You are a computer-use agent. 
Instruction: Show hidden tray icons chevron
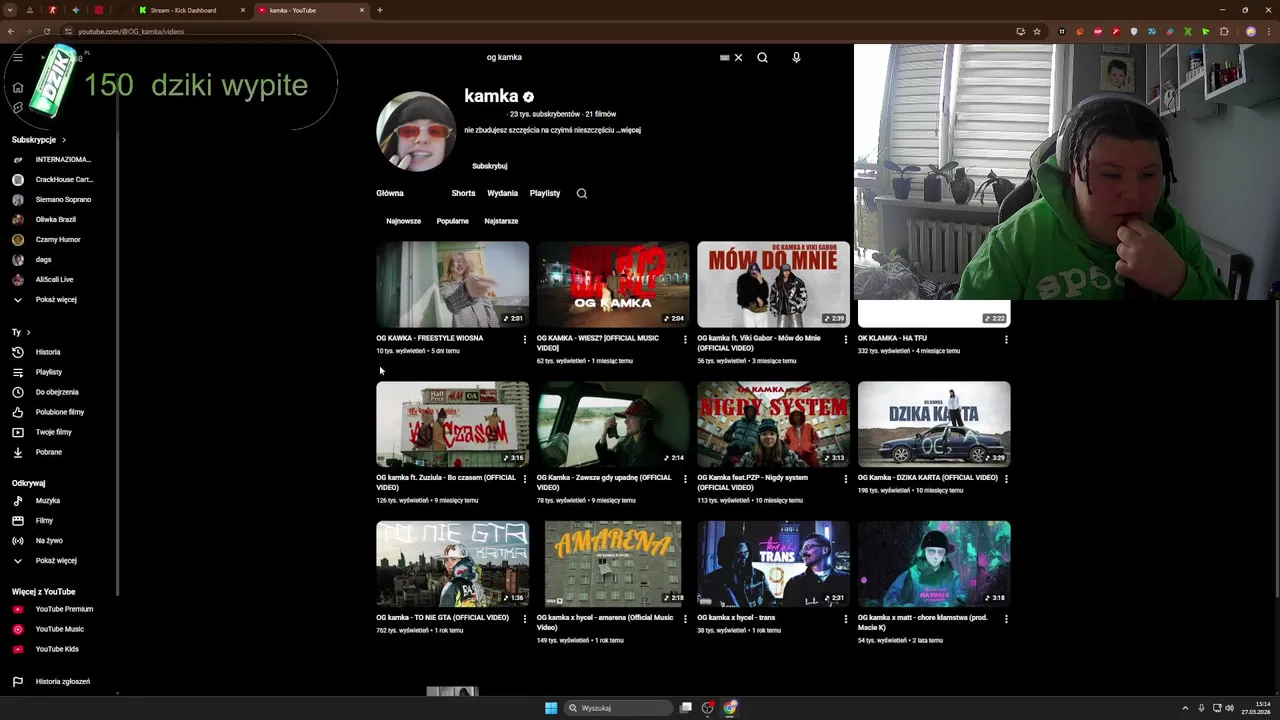coord(1185,708)
